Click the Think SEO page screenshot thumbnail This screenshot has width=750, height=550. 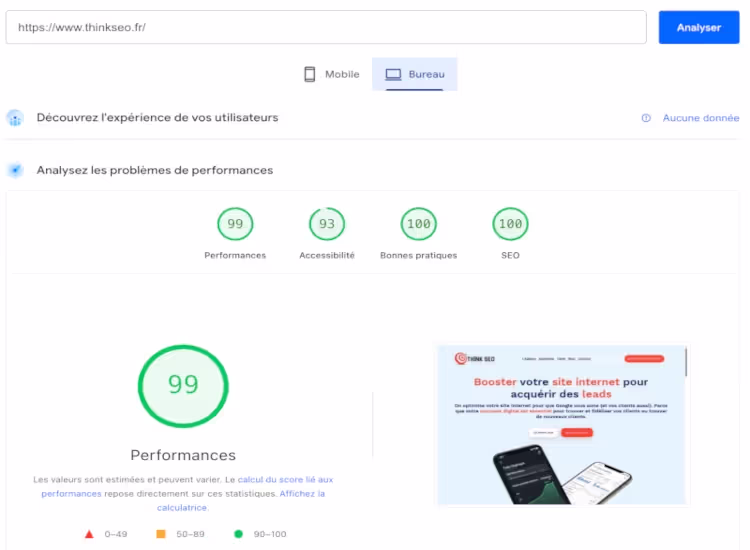[562, 425]
